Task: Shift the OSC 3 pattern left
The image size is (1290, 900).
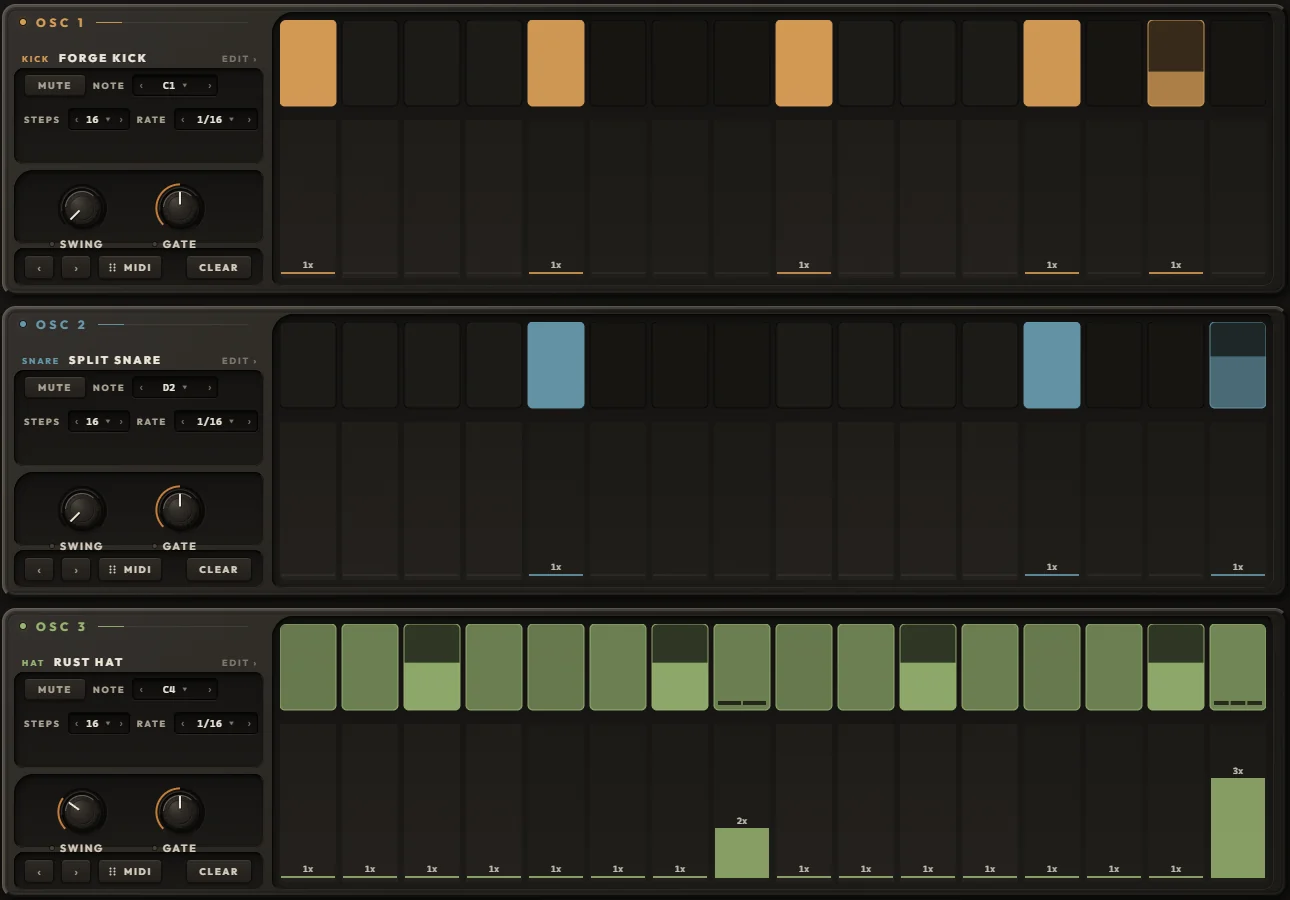Action: tap(39, 871)
